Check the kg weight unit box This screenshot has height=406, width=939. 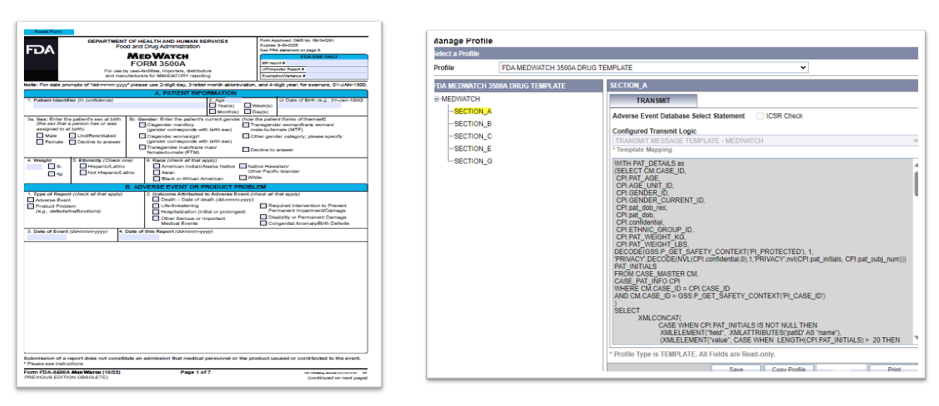coord(52,174)
